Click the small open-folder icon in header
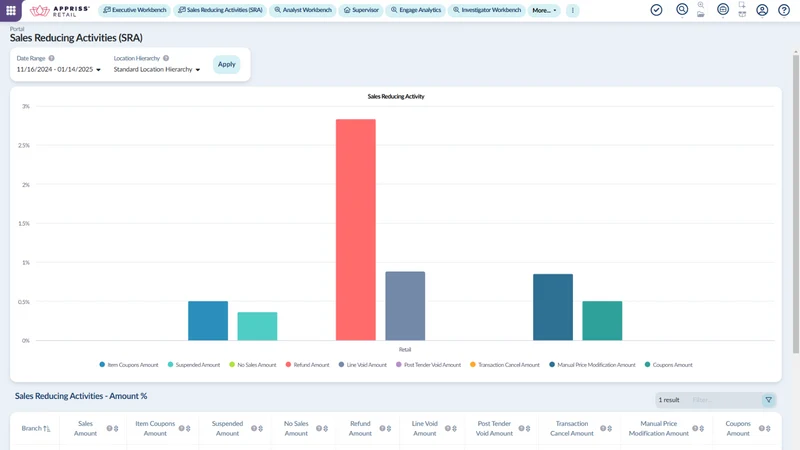The width and height of the screenshot is (800, 450). tap(701, 14)
